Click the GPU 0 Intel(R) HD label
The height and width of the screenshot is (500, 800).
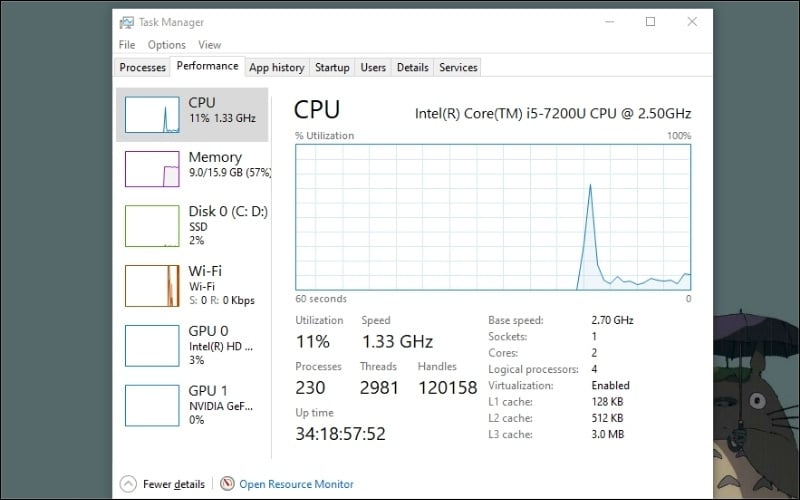tap(221, 345)
